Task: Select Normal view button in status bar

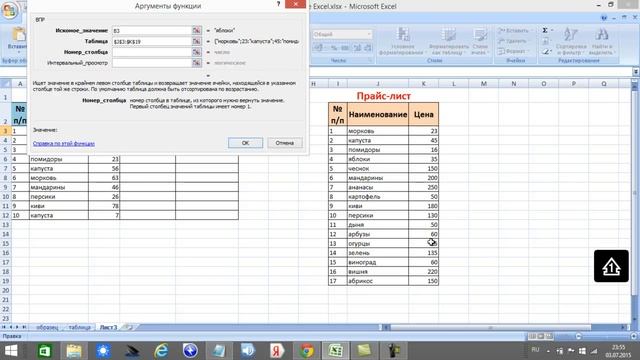Action: 532,336
